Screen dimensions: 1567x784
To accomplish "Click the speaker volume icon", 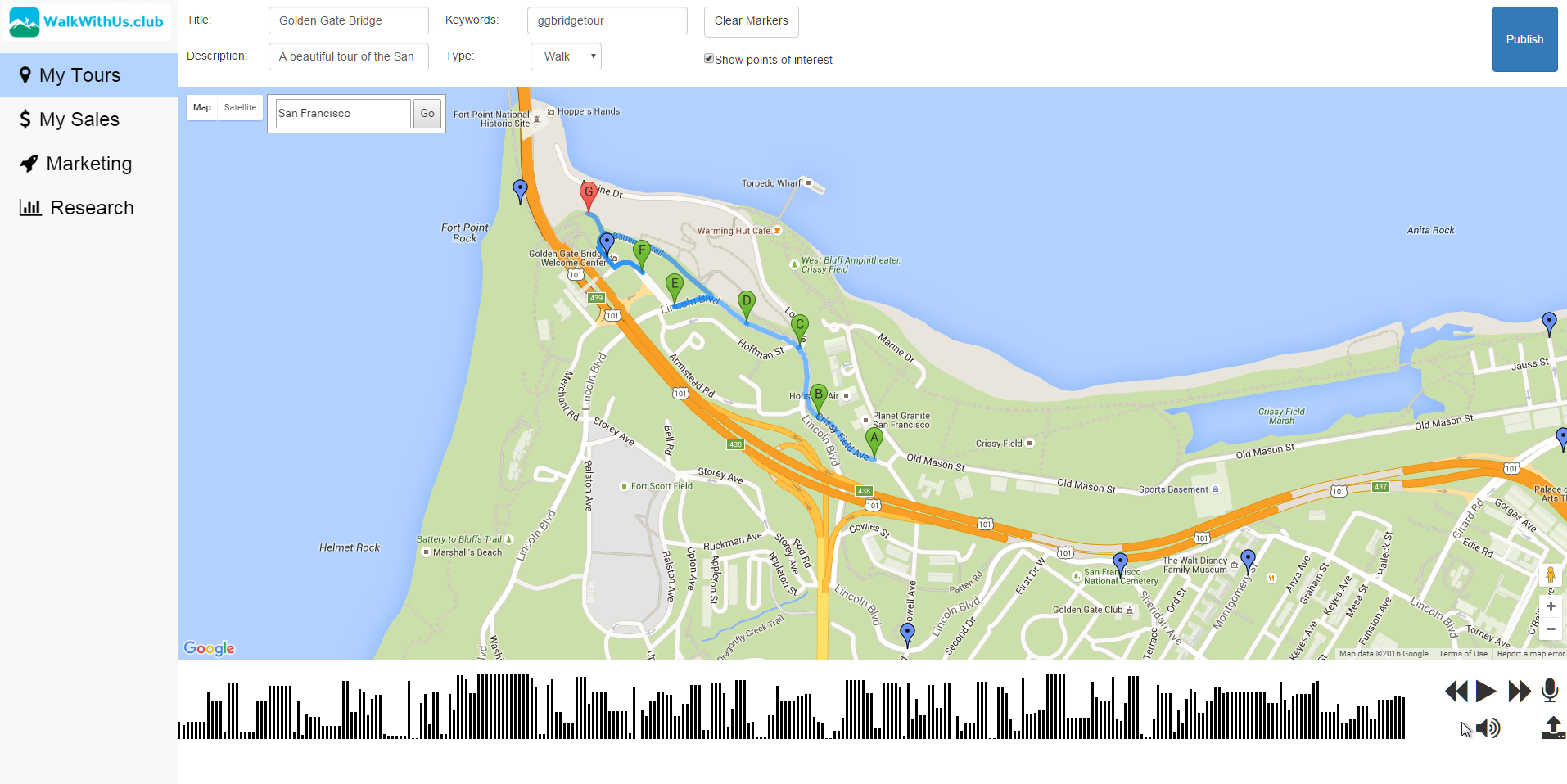I will (x=1488, y=728).
